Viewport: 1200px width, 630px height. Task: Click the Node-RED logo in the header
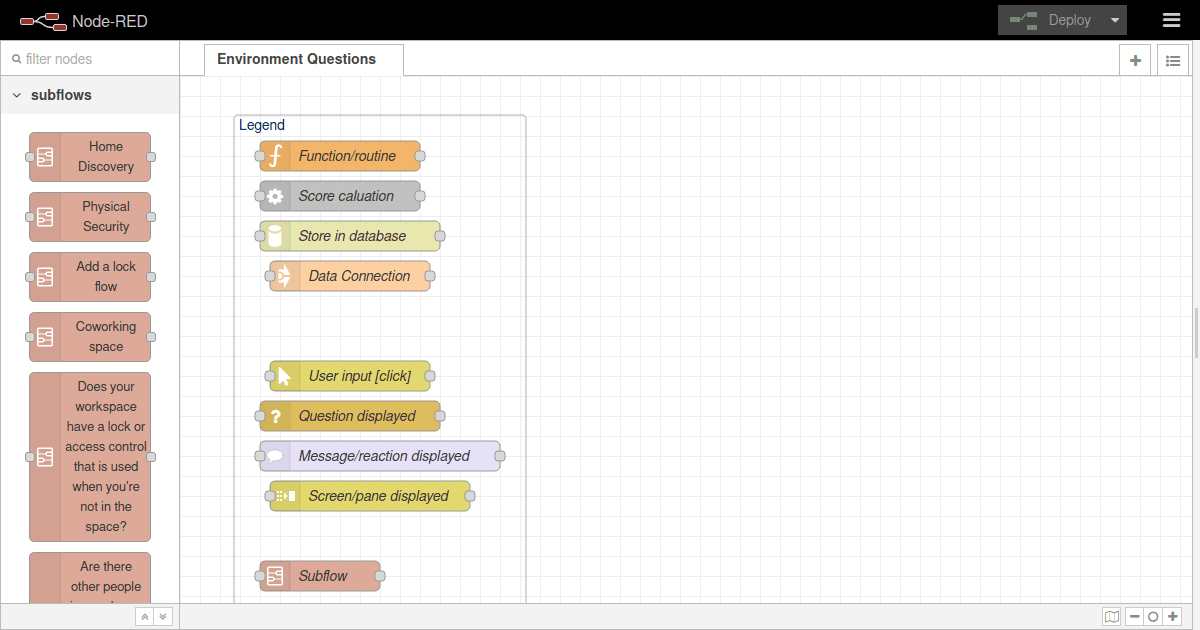click(43, 19)
